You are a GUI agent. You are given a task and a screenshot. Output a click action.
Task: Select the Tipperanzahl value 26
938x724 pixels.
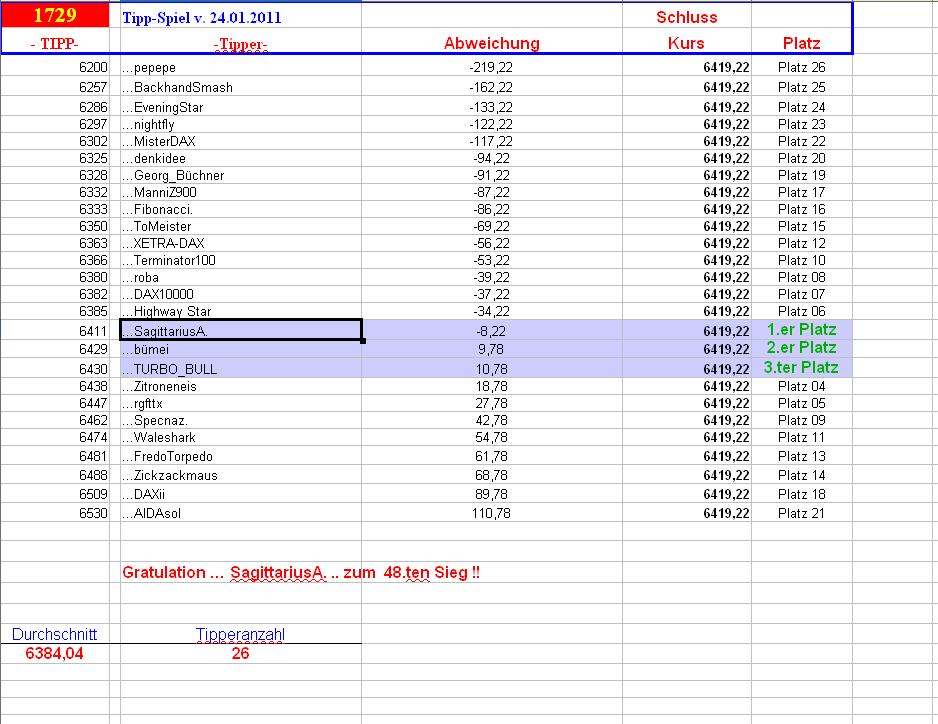pos(240,653)
